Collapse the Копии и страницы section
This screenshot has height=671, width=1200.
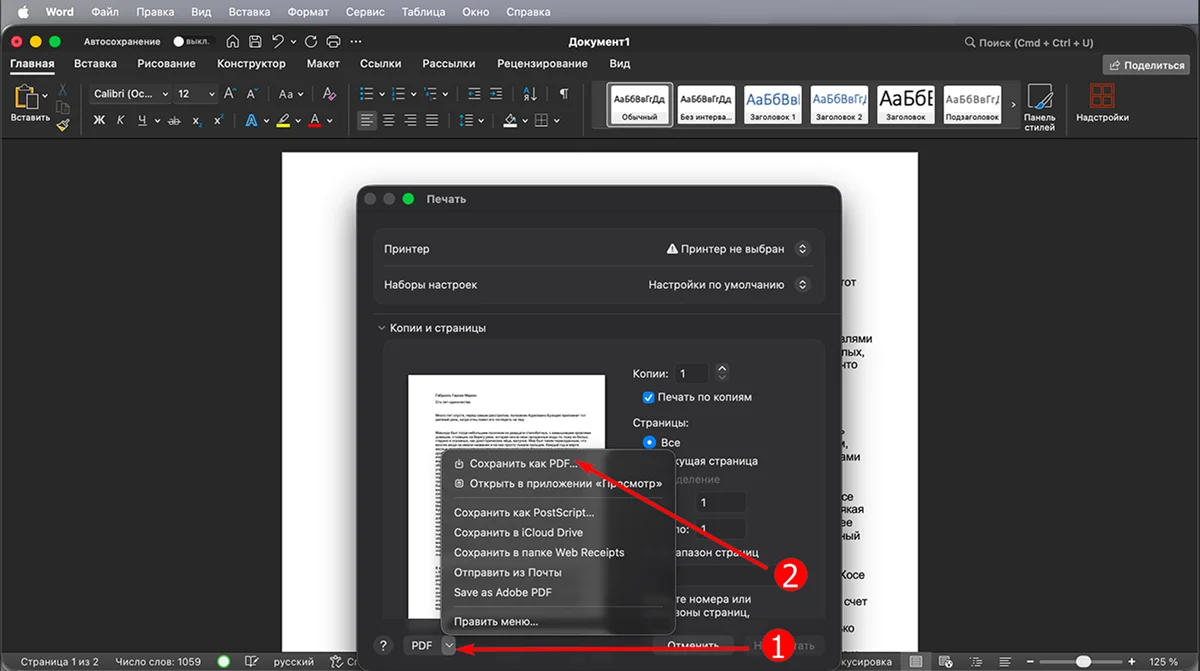point(381,328)
